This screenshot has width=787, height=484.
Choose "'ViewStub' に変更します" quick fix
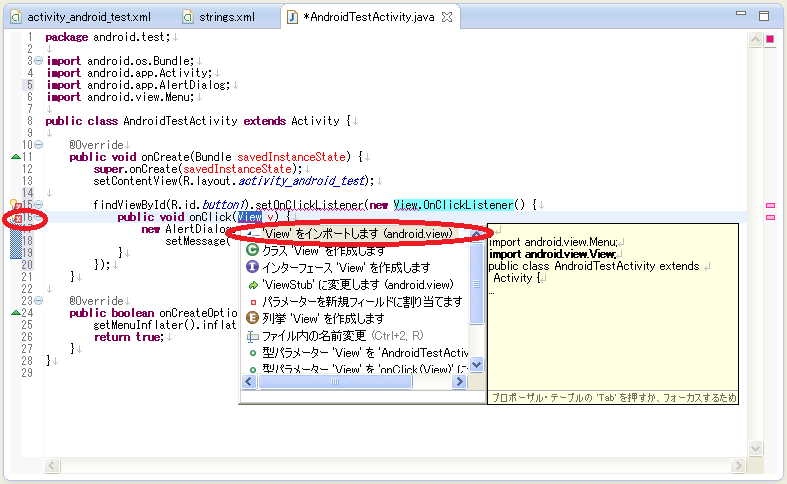tap(343, 284)
